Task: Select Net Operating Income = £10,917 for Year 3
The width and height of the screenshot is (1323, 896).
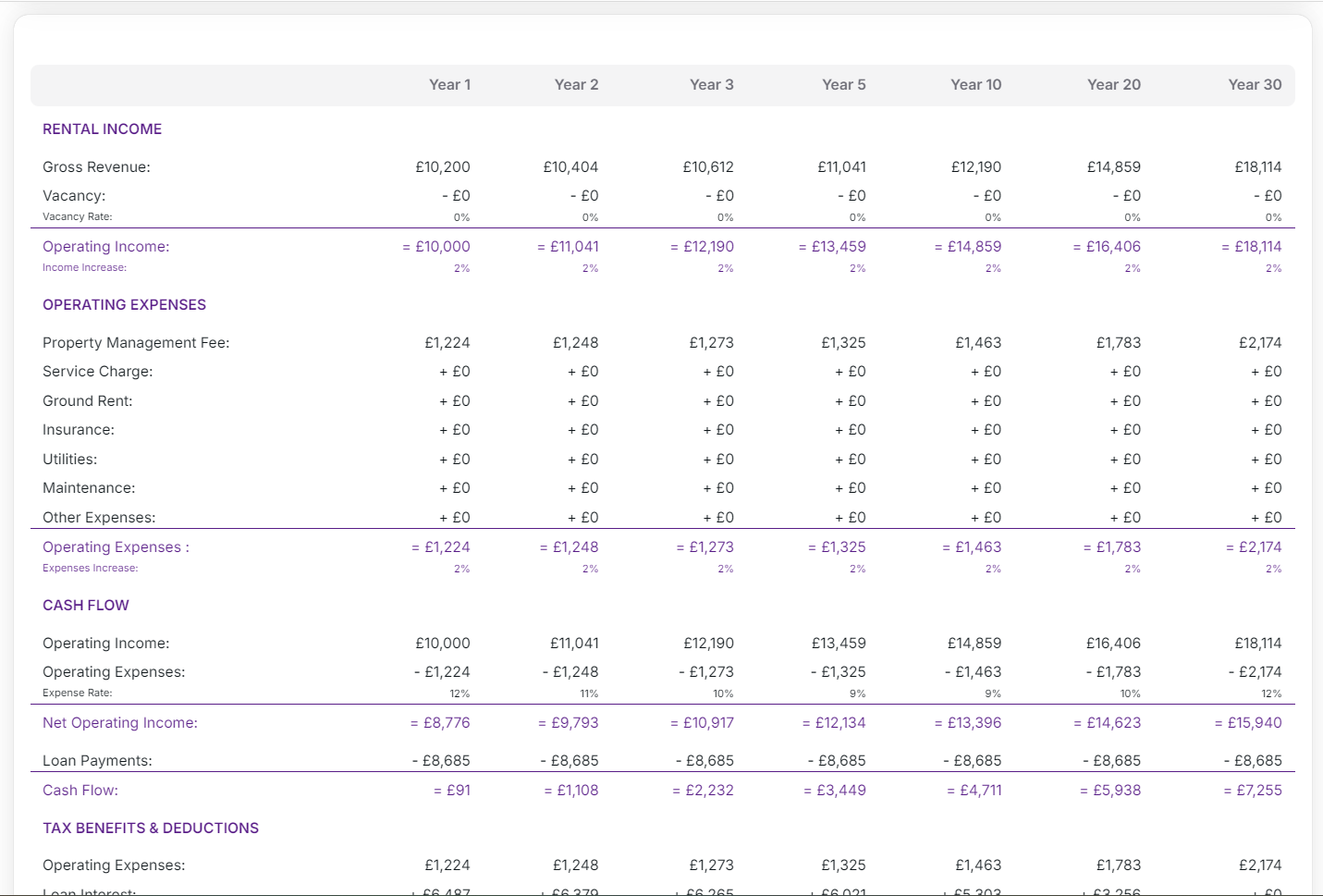Action: (702, 723)
